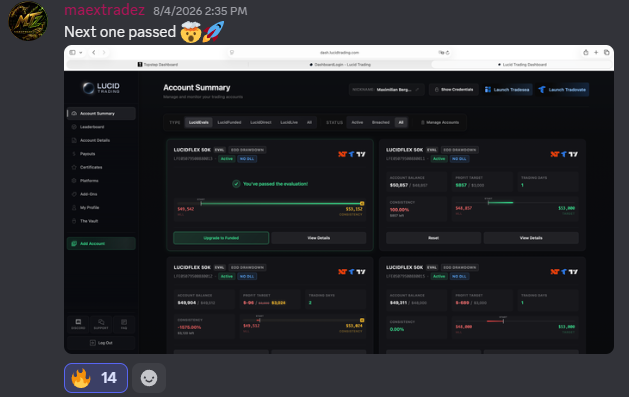Click the new tab plus icon
Viewport: 629px width, 397px height.
point(596,53)
